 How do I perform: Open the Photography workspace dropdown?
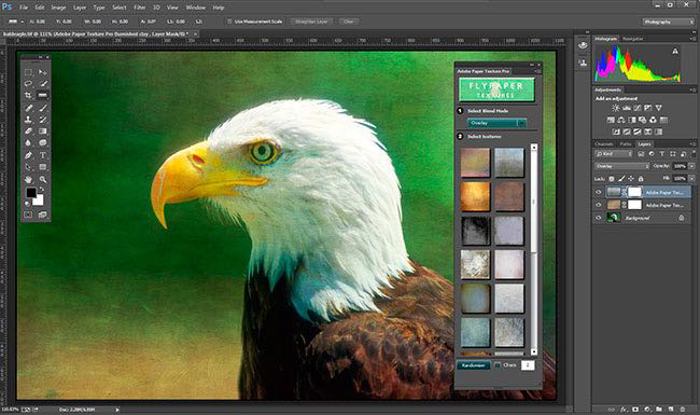coord(661,20)
